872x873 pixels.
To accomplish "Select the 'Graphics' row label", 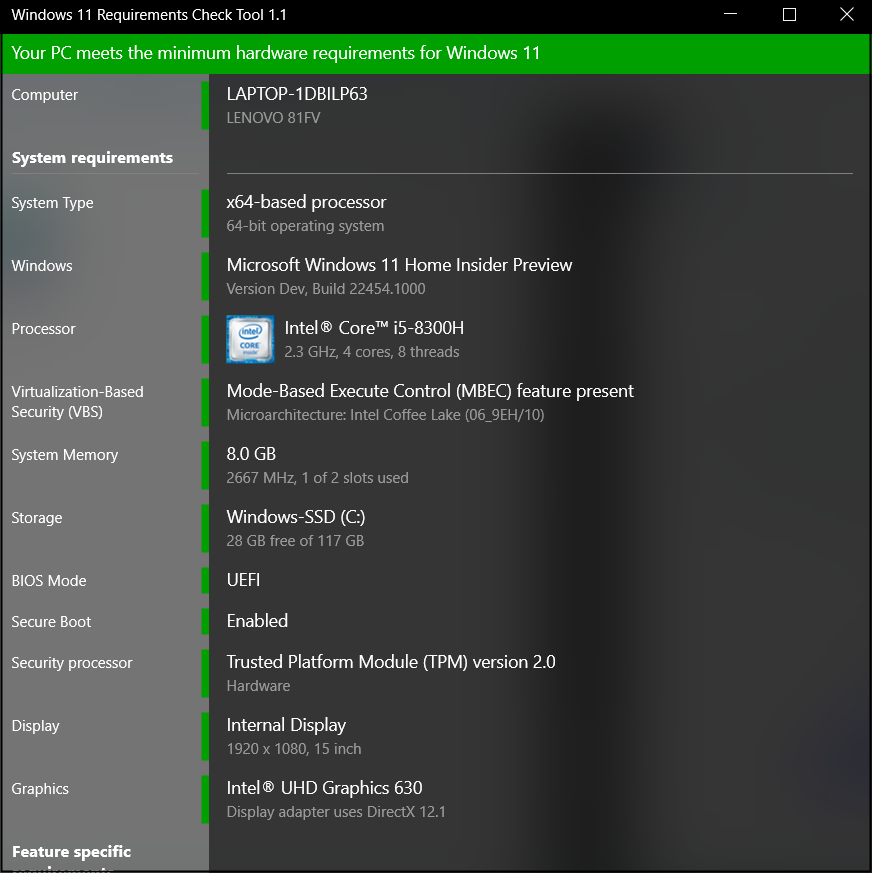I will 40,789.
